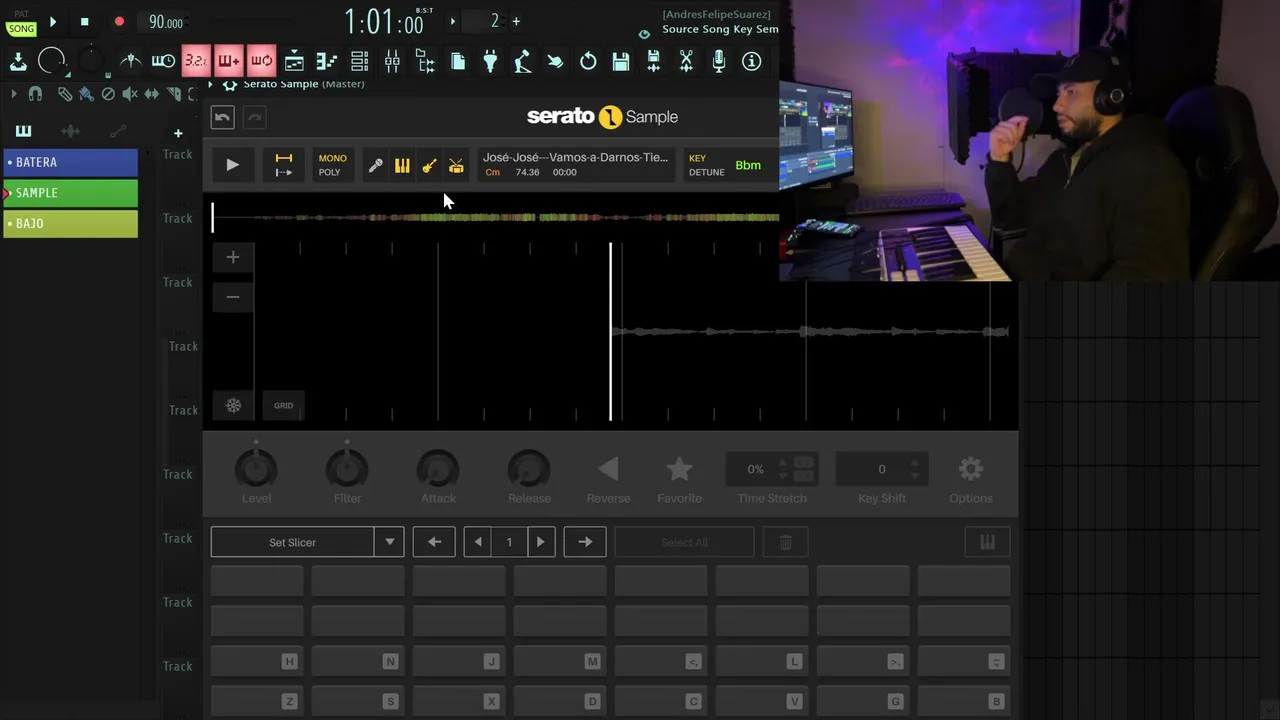Click the 90.000 tempo field
This screenshot has width=1280, height=720.
[165, 22]
